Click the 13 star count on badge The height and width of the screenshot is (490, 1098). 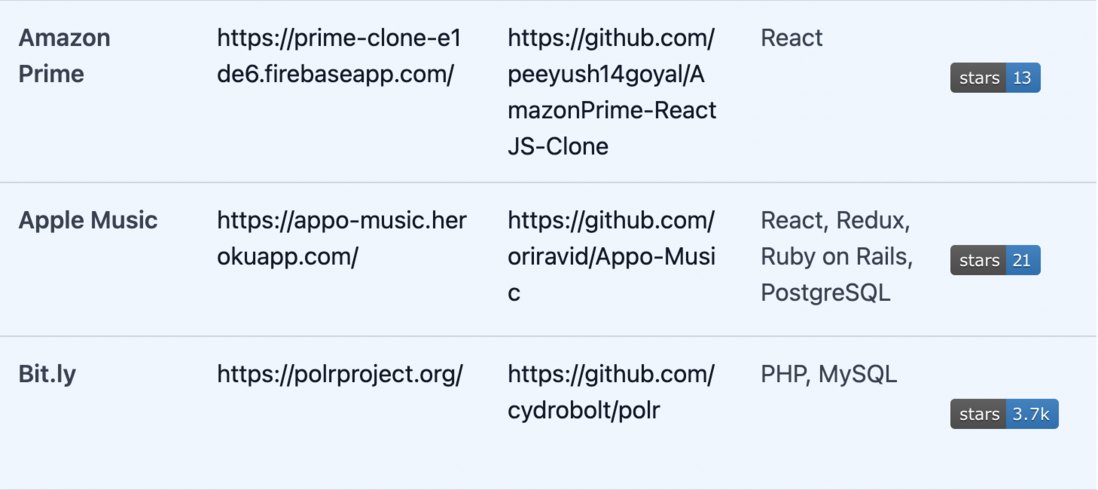[1023, 78]
